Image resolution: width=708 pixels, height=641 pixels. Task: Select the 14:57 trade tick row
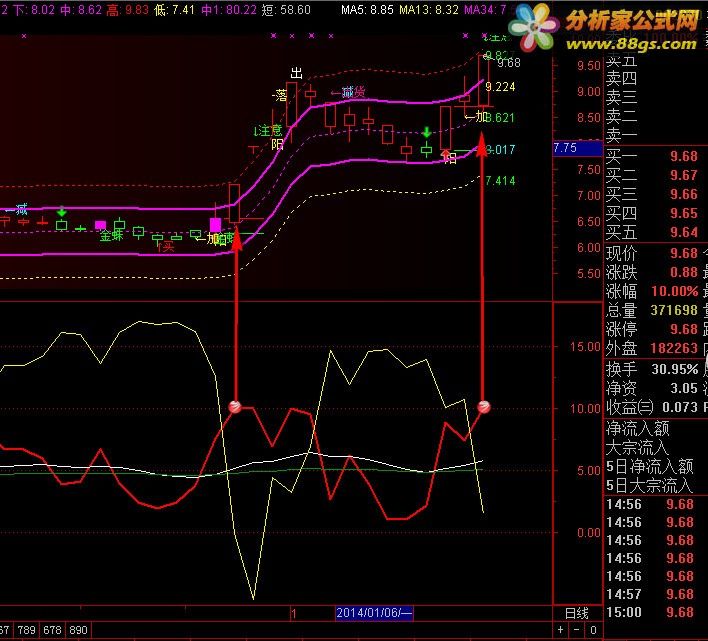650,594
